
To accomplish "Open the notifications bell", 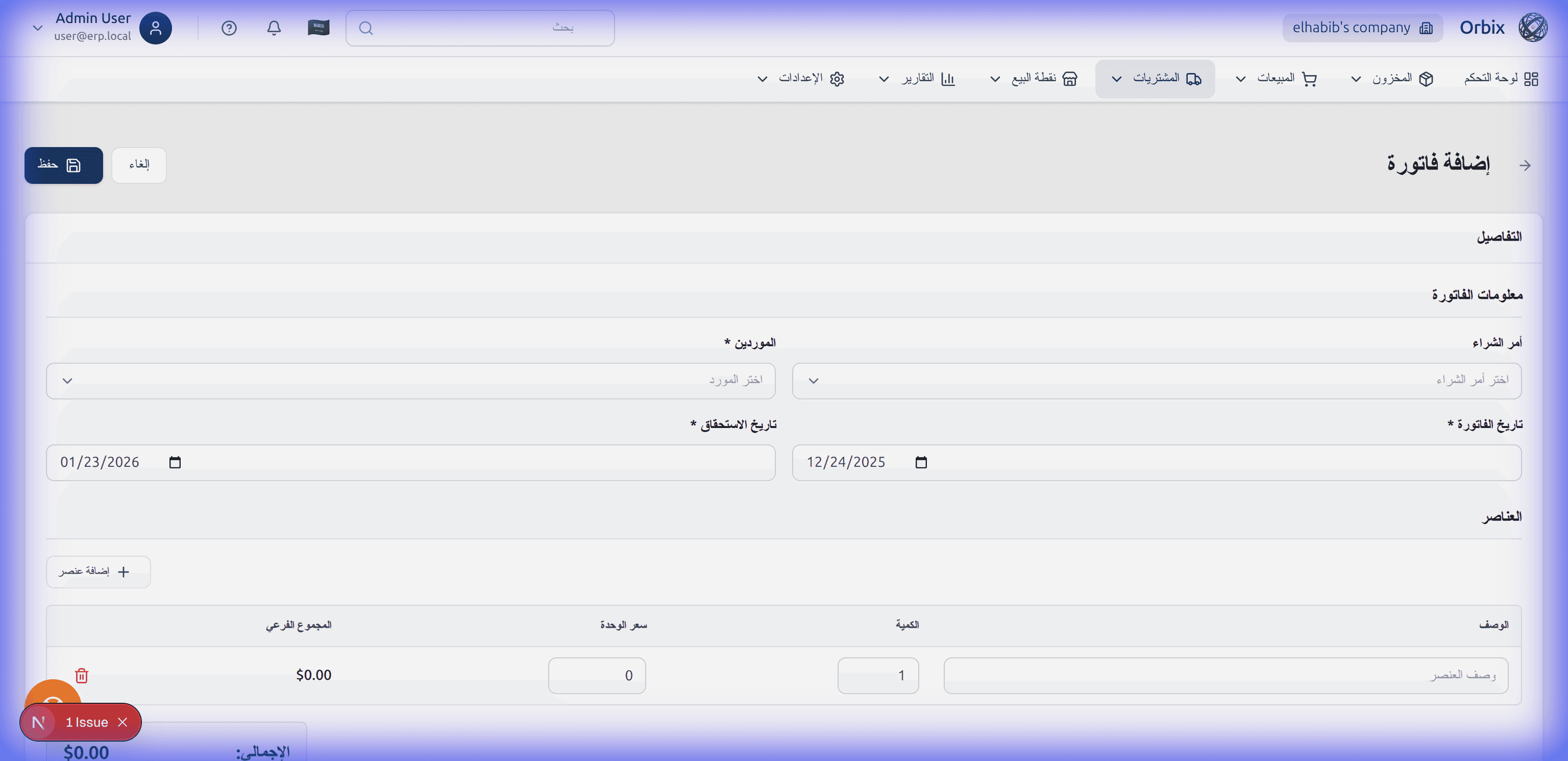I will pos(274,28).
